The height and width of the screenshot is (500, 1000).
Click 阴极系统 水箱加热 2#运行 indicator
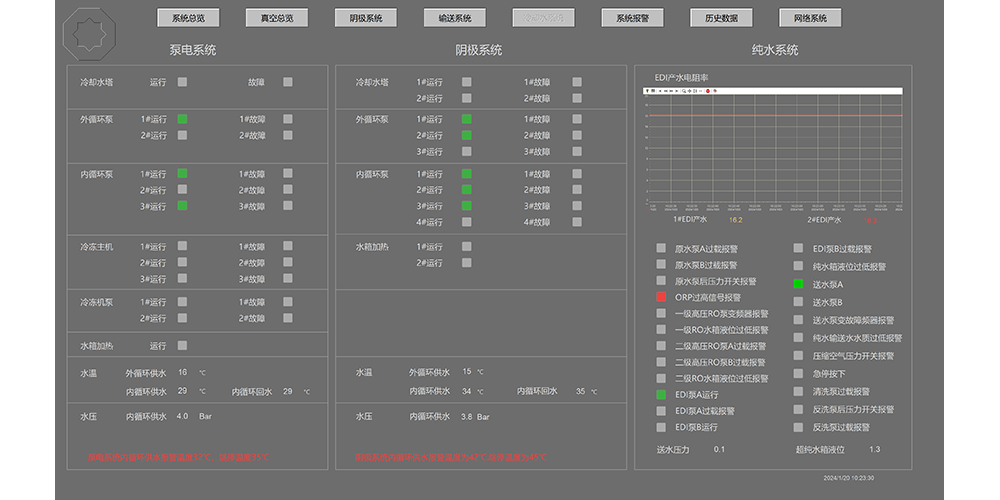point(467,263)
